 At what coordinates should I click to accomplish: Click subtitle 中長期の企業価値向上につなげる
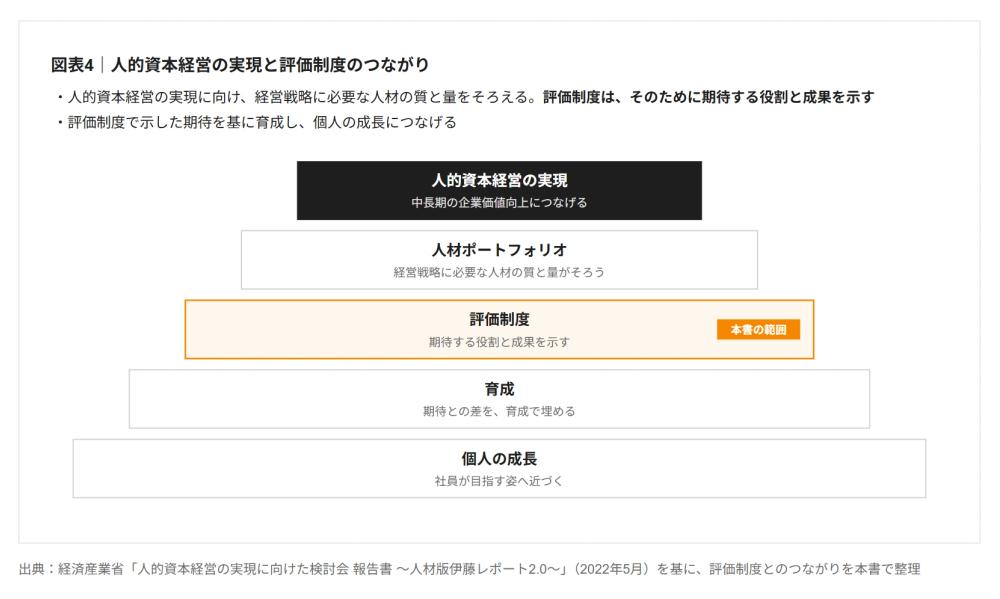click(499, 203)
